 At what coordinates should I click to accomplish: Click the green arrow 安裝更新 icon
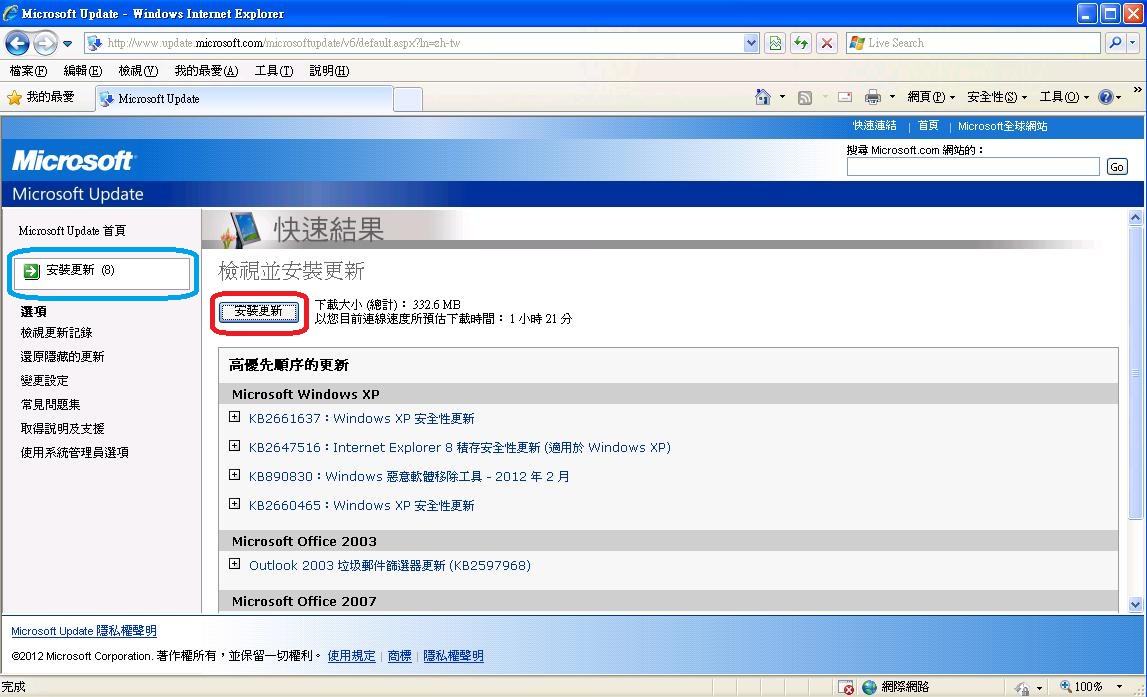tap(31, 271)
